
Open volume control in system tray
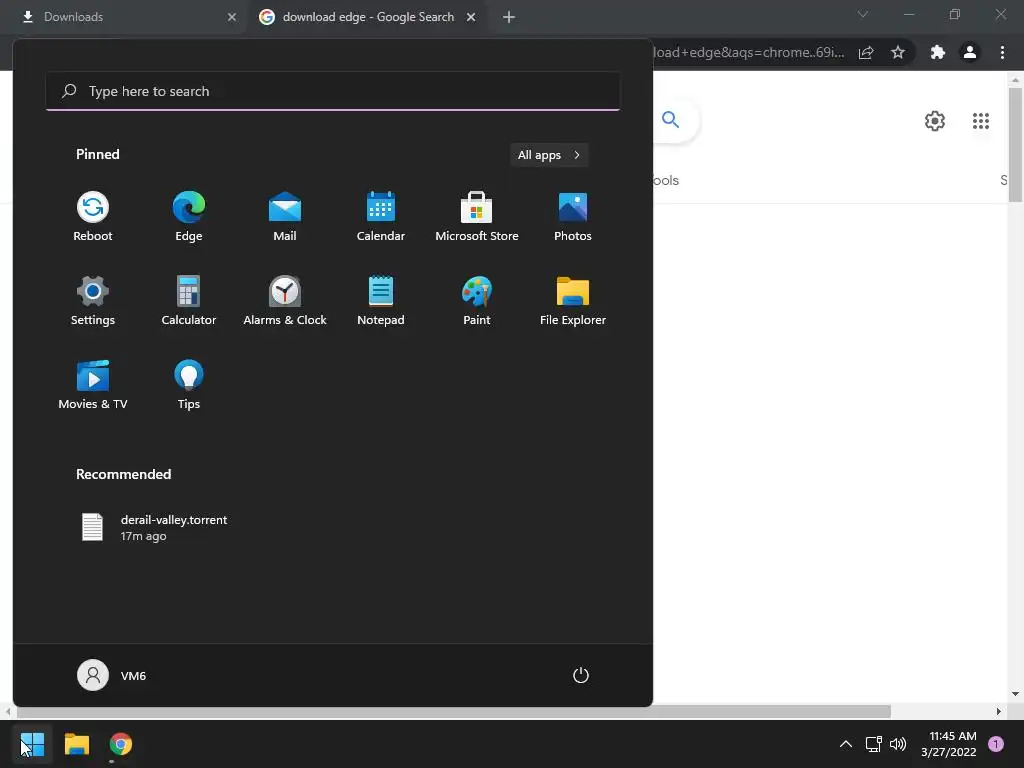898,744
